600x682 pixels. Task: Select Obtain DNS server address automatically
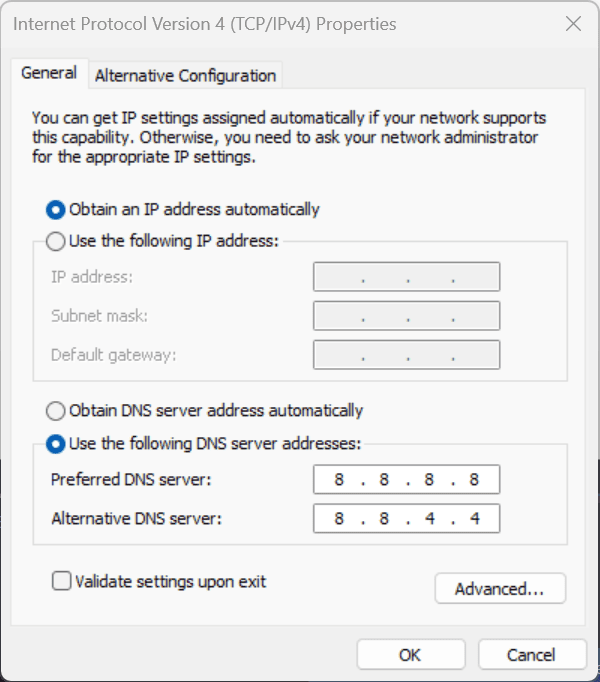point(57,411)
